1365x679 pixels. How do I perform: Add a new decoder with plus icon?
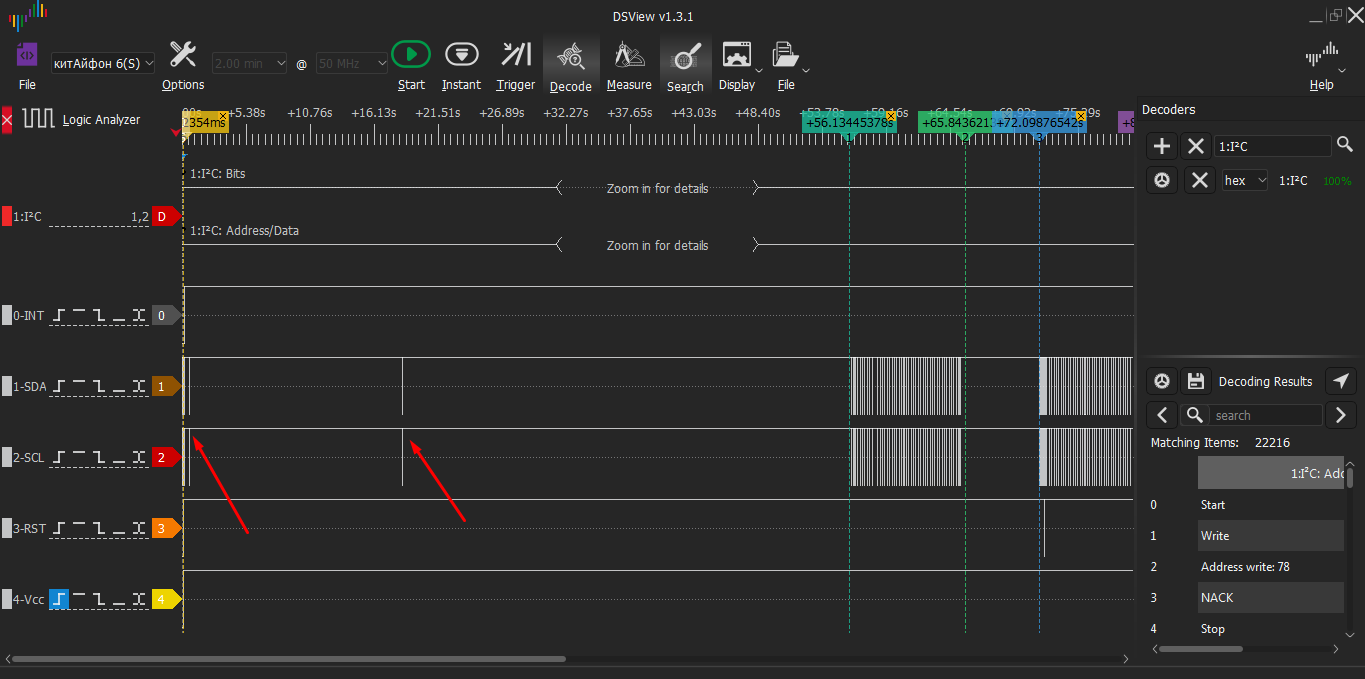coord(1162,146)
